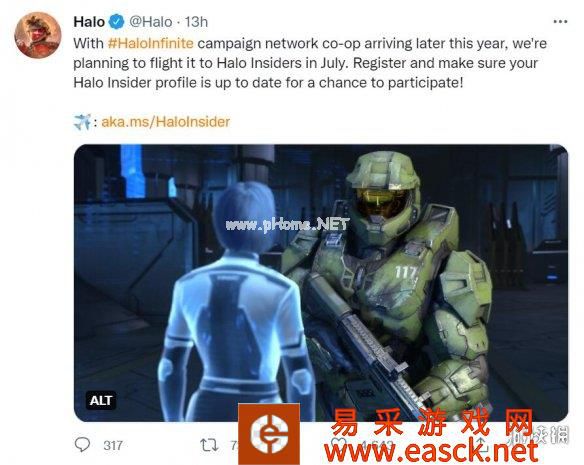Image resolution: width=584 pixels, height=465 pixels.
Task: Click the Halo display name
Action: [x=89, y=22]
